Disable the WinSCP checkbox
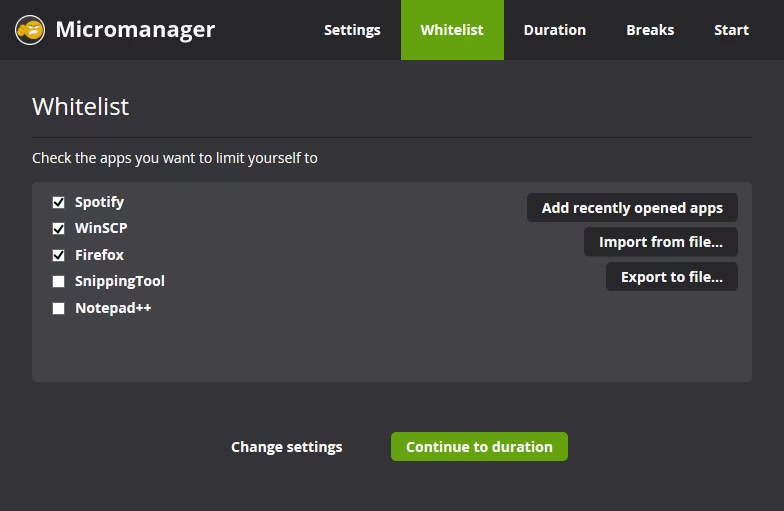 click(x=59, y=229)
